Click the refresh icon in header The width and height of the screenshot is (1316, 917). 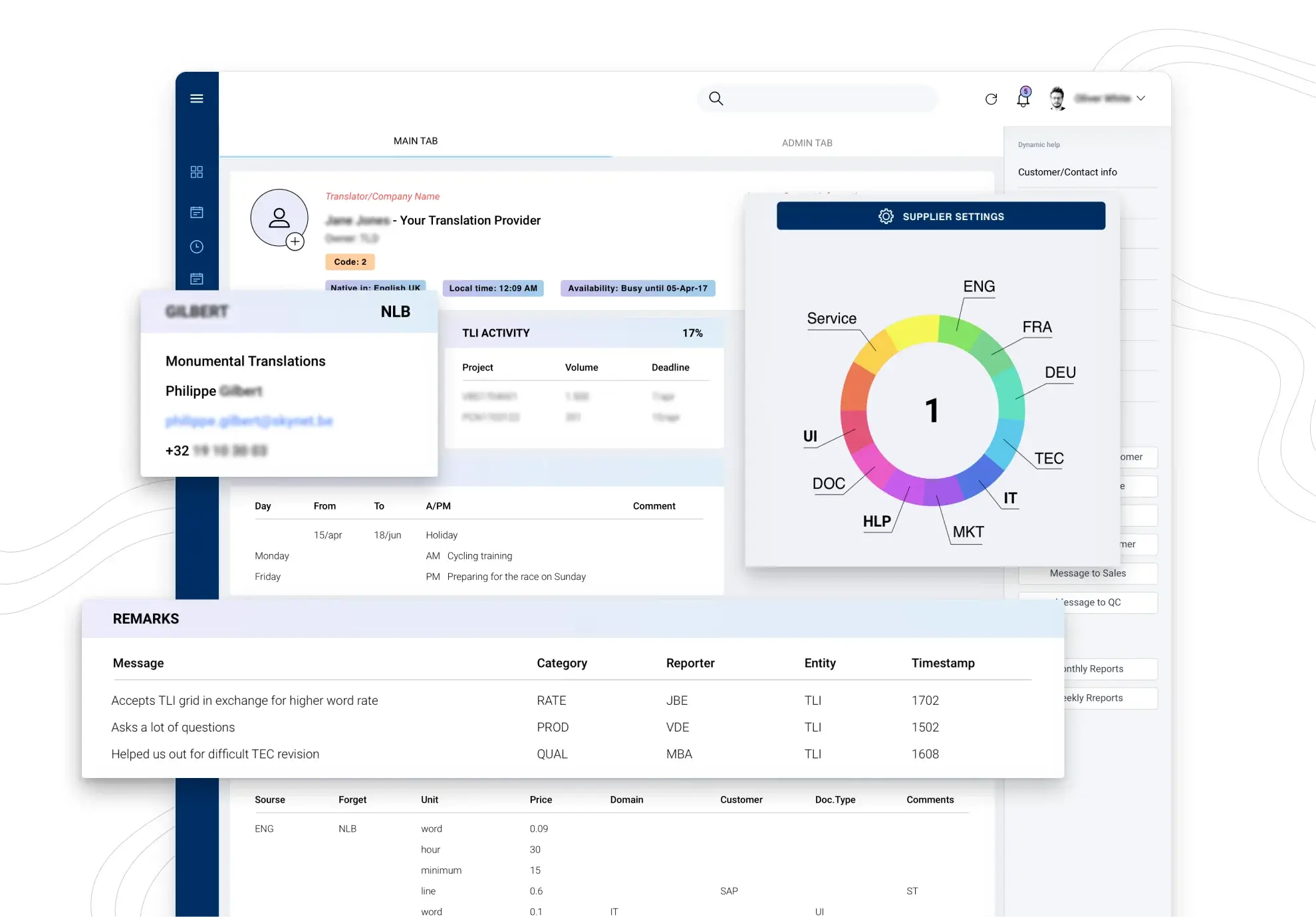(991, 99)
